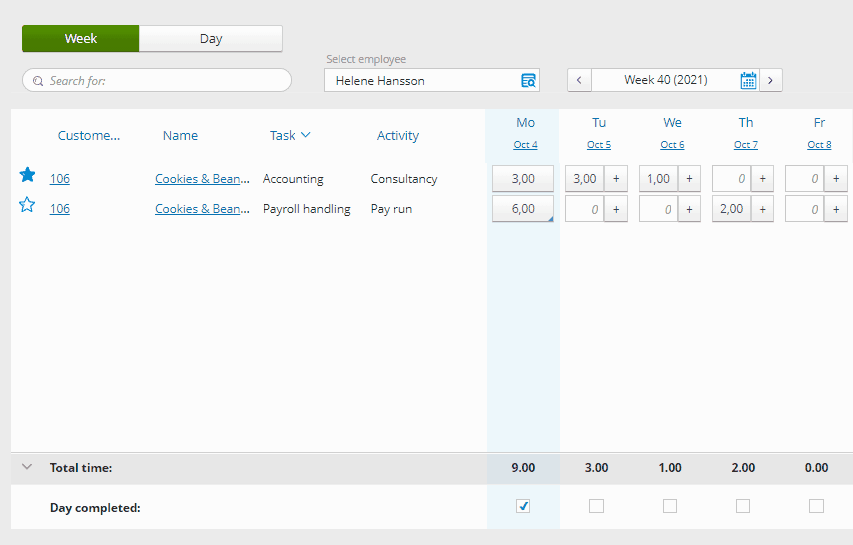Click Monday hours cell showing 6,00

click(522, 209)
